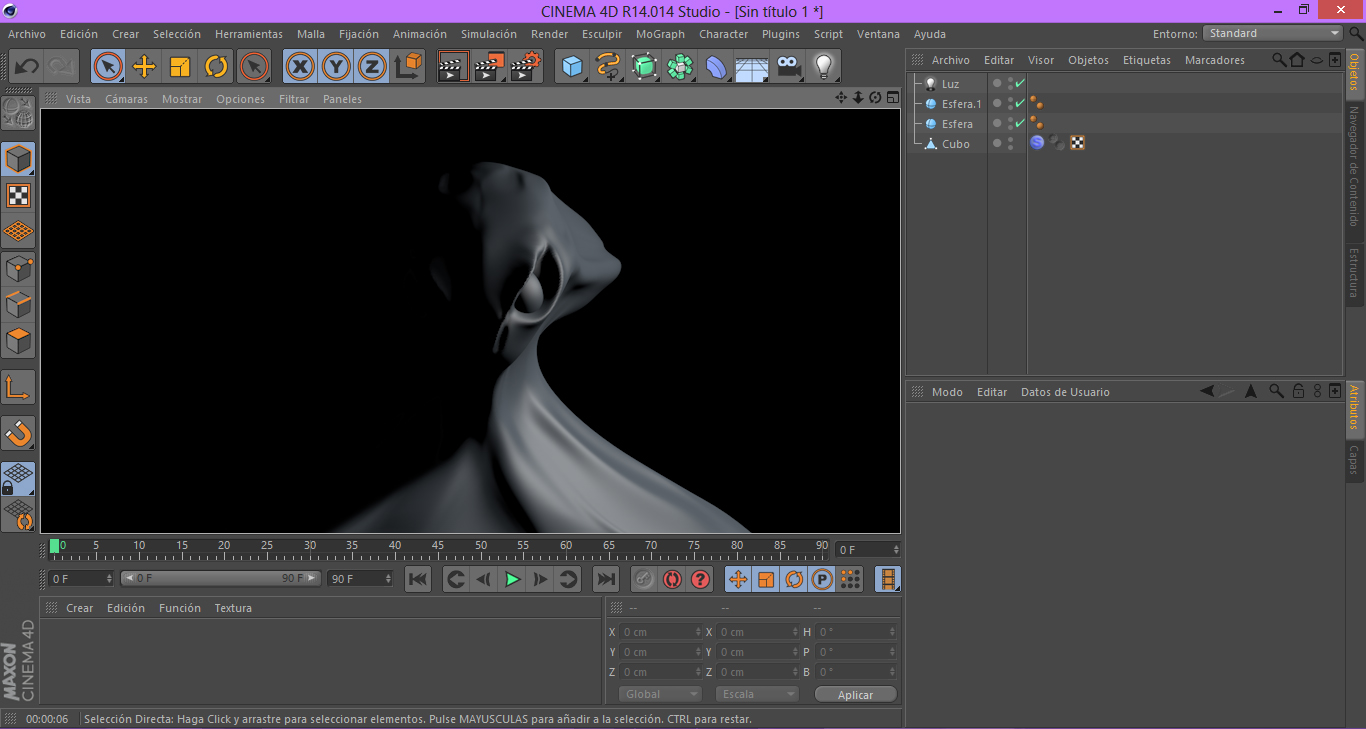Click the Light bulb icon in toolbar
Screen dimensions: 1366x729
coord(823,67)
